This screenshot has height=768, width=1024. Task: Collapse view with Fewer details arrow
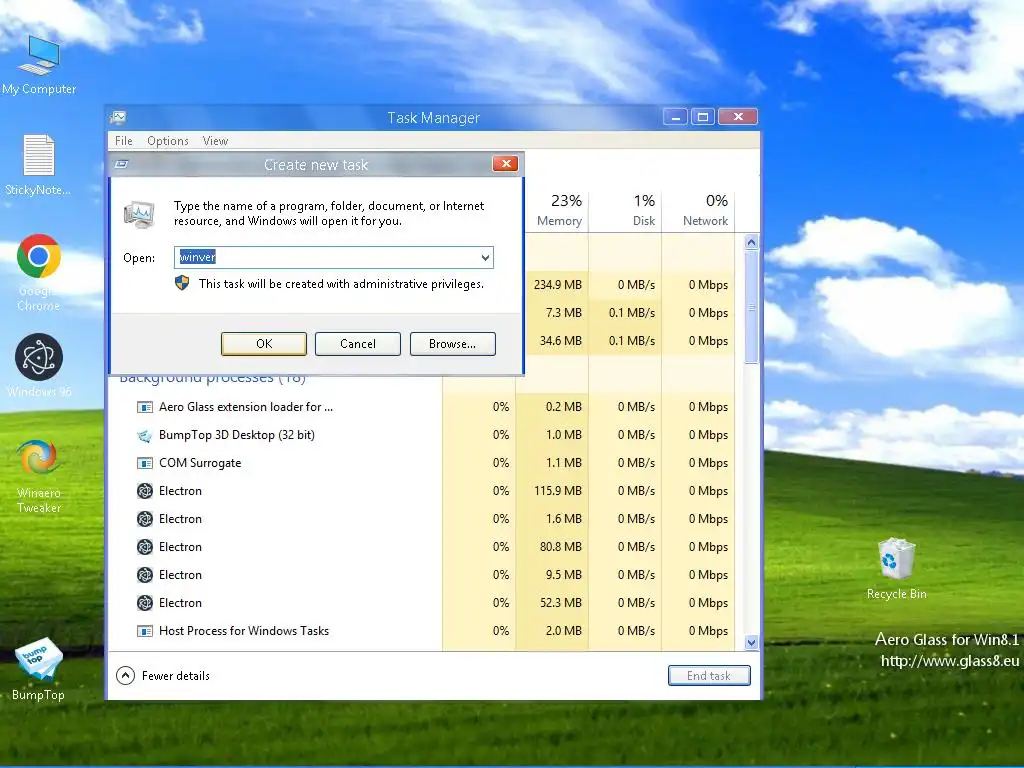(x=125, y=675)
